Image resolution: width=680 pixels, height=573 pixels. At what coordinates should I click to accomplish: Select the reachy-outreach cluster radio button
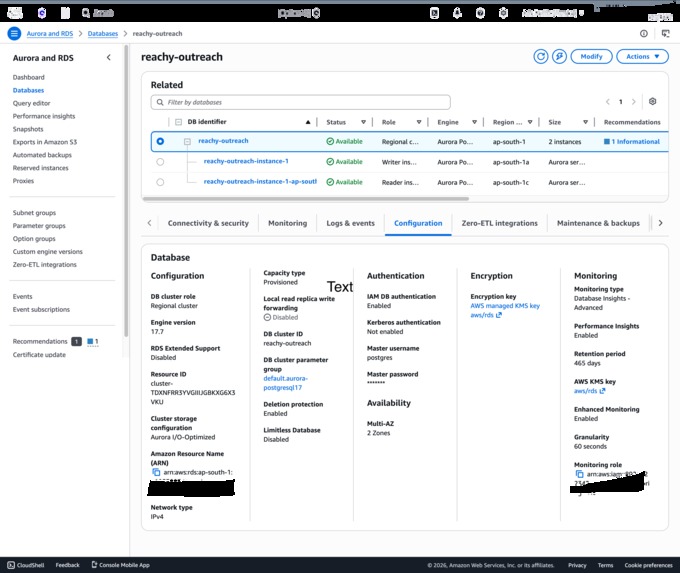[160, 141]
